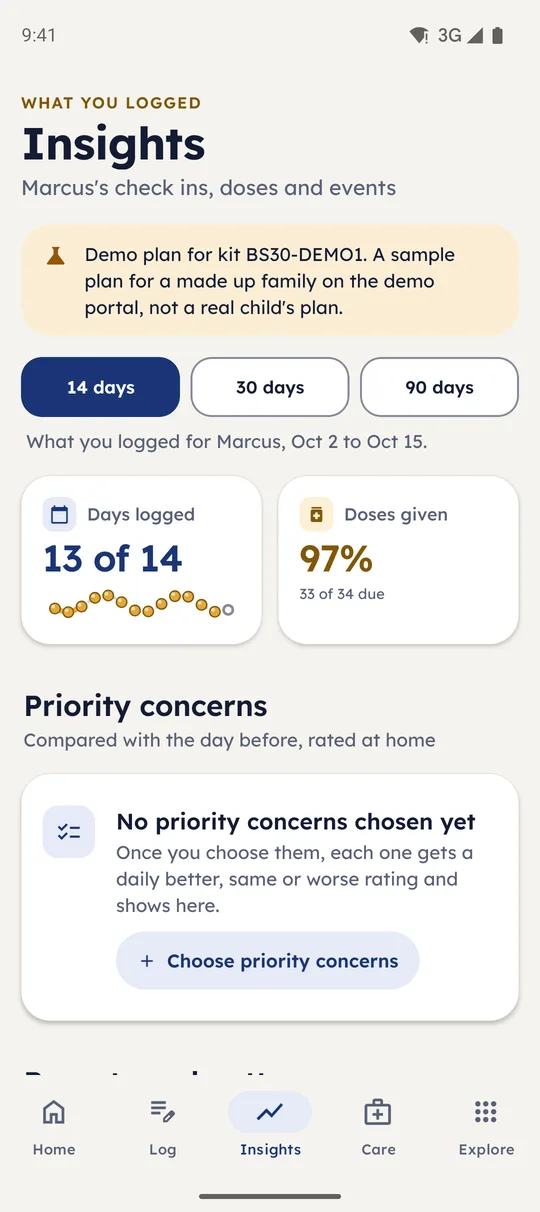Tap the checklist icon in priority concerns card
This screenshot has height=1212, width=540.
[x=69, y=832]
